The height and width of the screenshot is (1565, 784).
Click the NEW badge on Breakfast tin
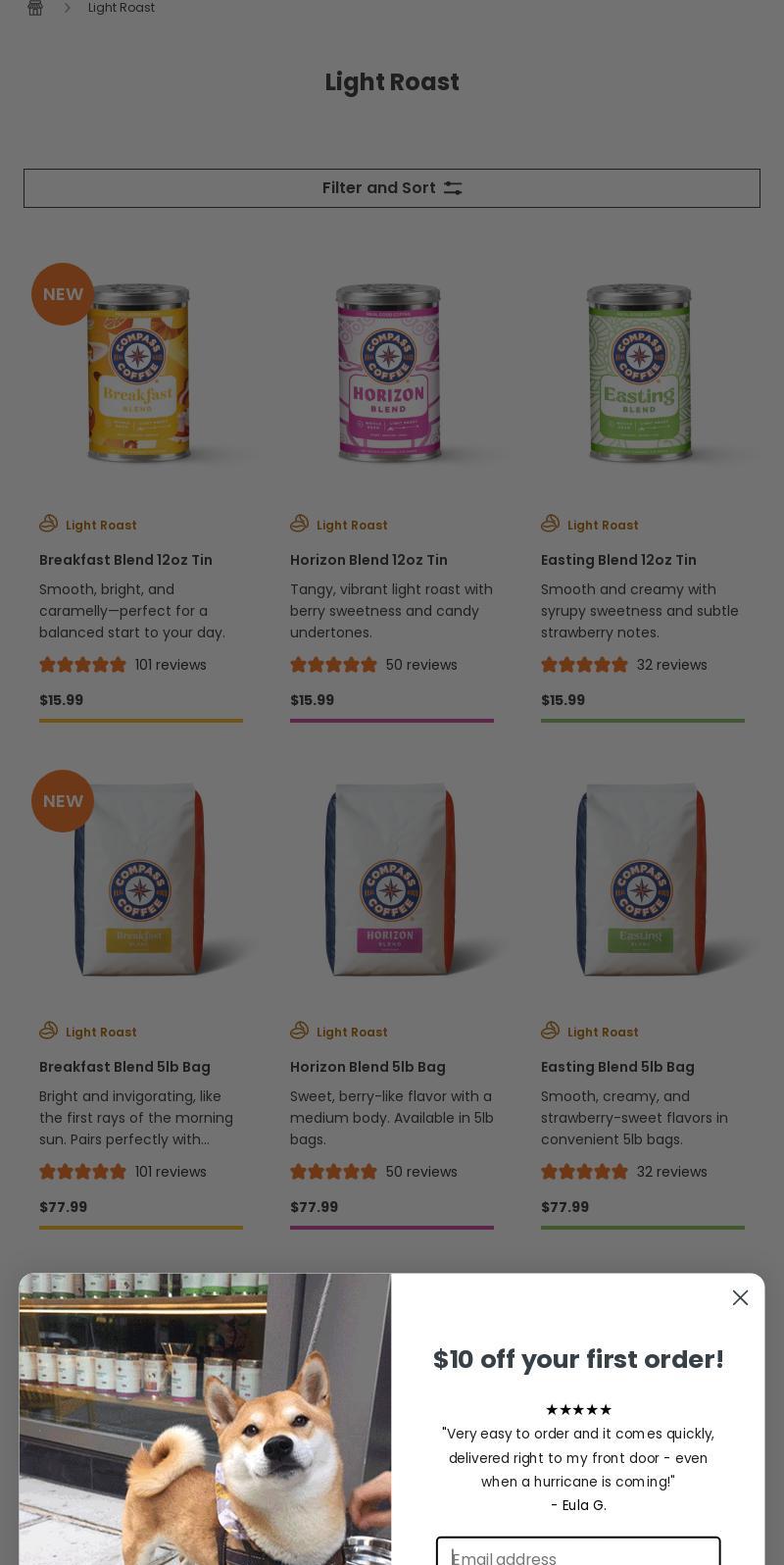[63, 294]
